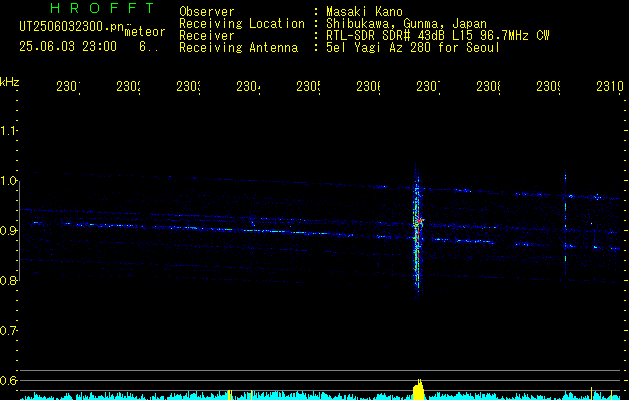The image size is (629, 400).
Task: Click the large yellow peak in power graph
Action: coord(418,390)
